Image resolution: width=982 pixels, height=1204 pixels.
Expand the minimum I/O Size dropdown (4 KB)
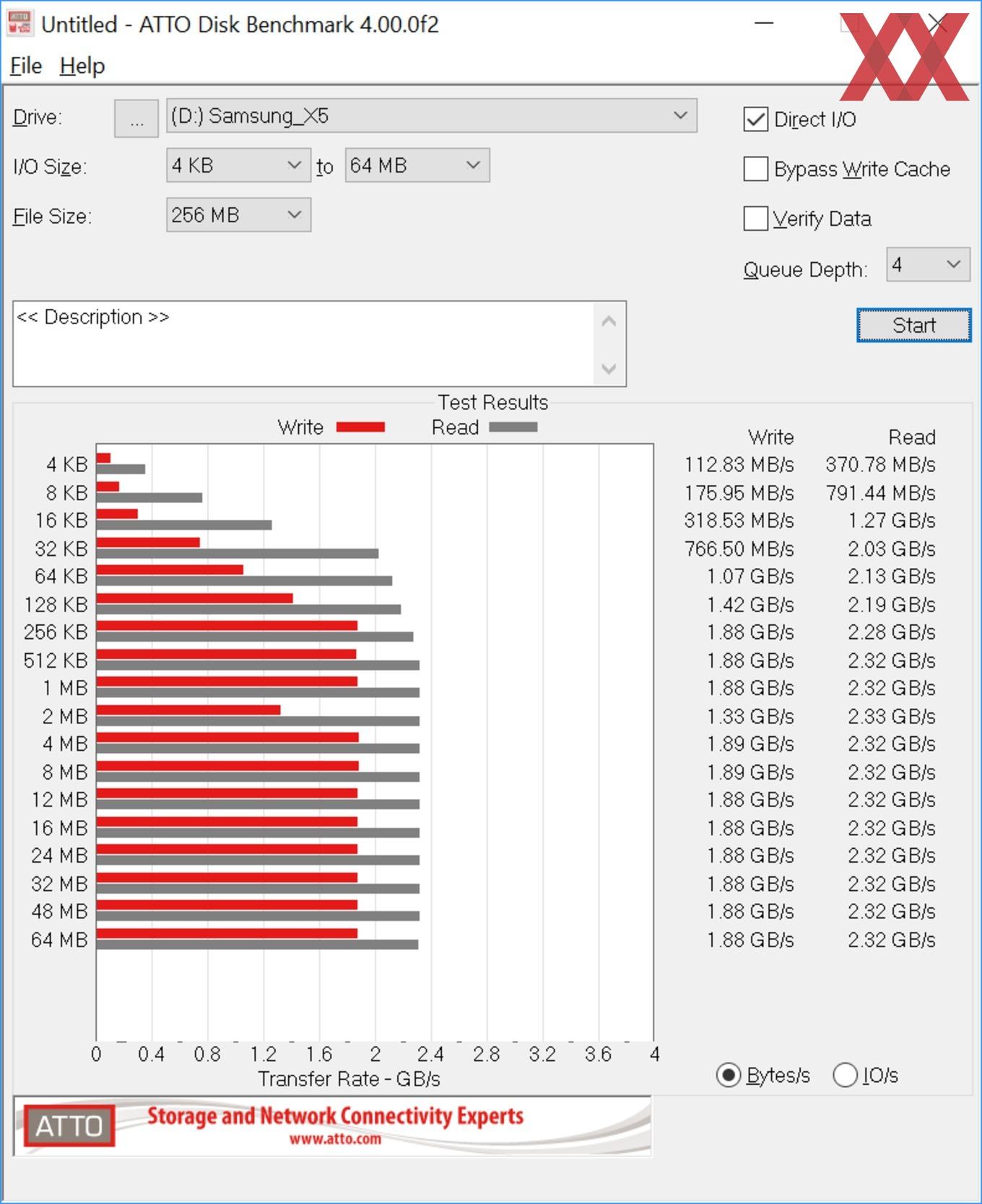[238, 165]
